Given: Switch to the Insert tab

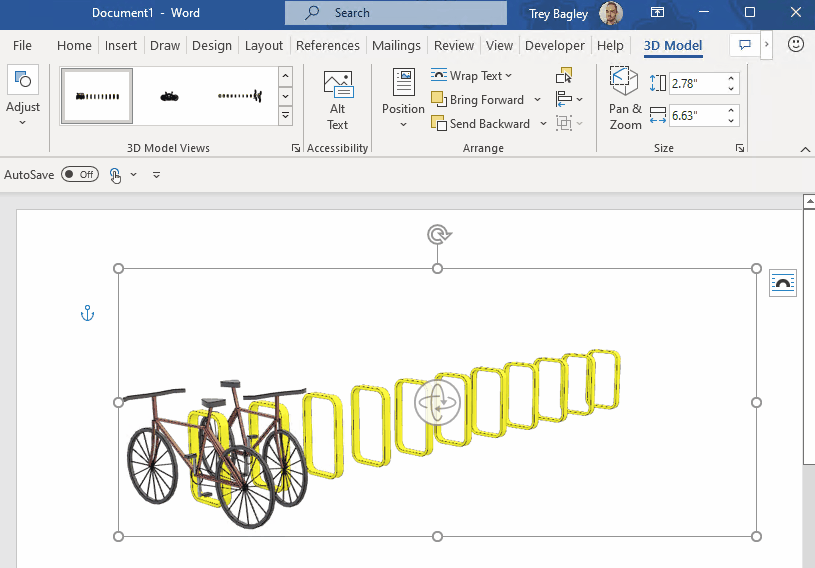Looking at the screenshot, I should coord(121,46).
